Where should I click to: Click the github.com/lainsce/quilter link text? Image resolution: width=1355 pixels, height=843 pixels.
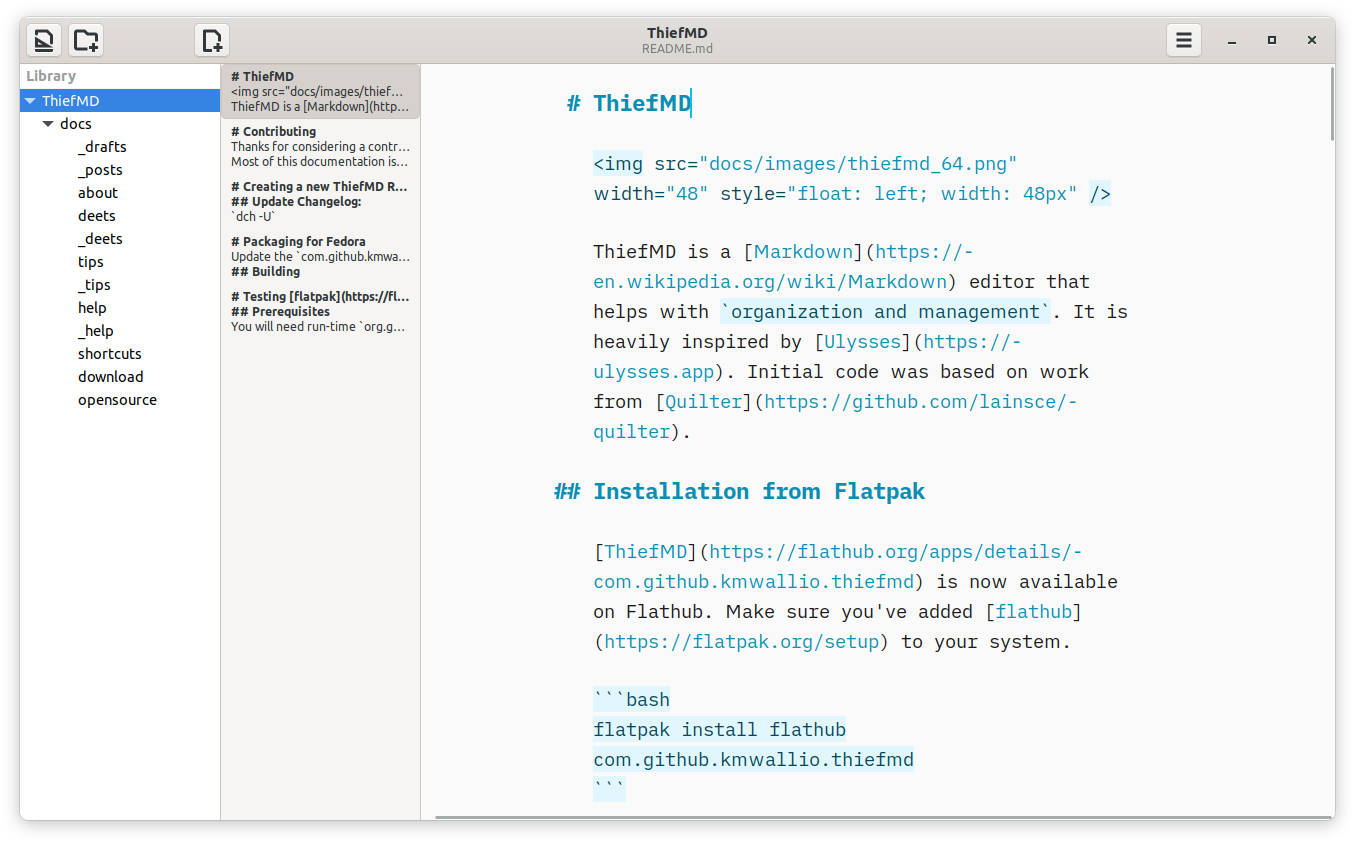921,401
